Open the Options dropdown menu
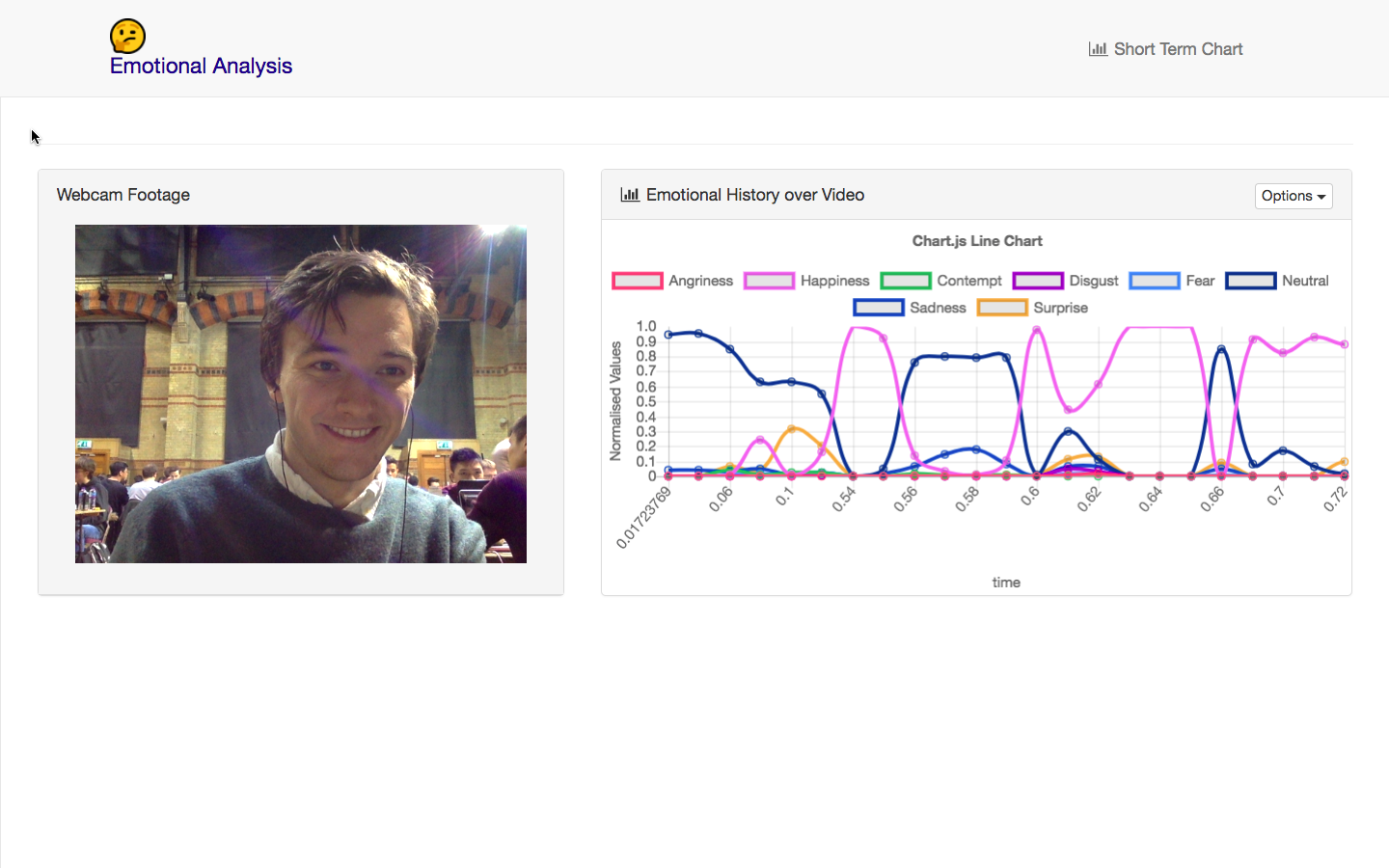The width and height of the screenshot is (1389, 868). [x=1294, y=196]
